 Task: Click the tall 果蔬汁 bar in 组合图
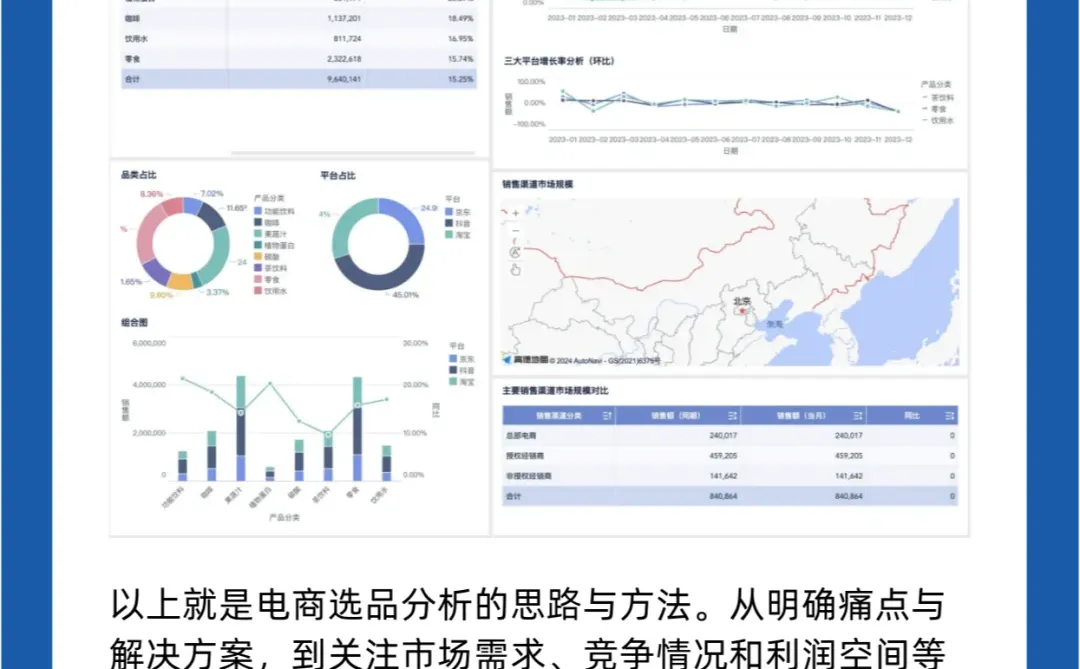point(240,428)
